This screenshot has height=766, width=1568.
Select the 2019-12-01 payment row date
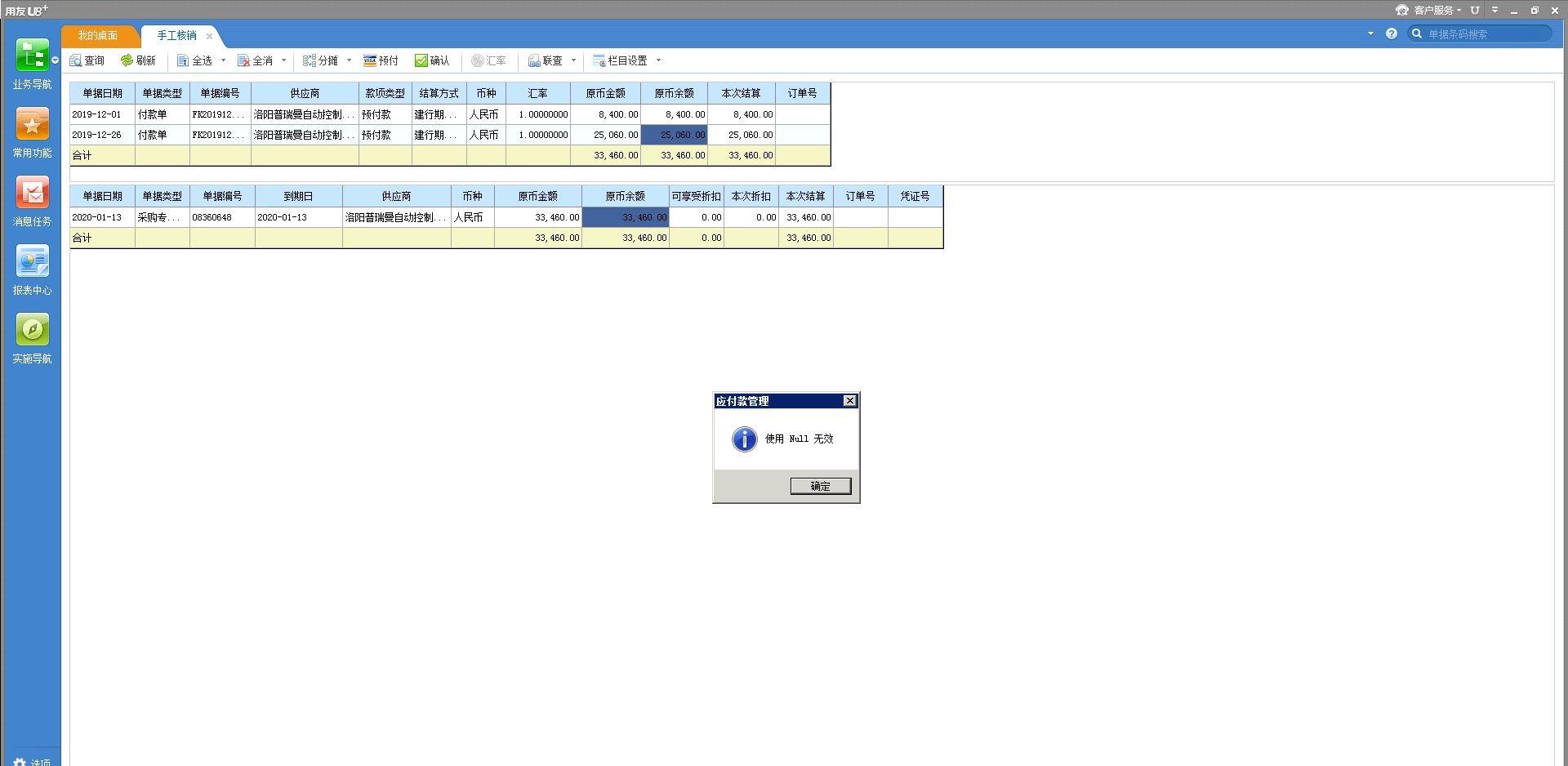[x=102, y=114]
